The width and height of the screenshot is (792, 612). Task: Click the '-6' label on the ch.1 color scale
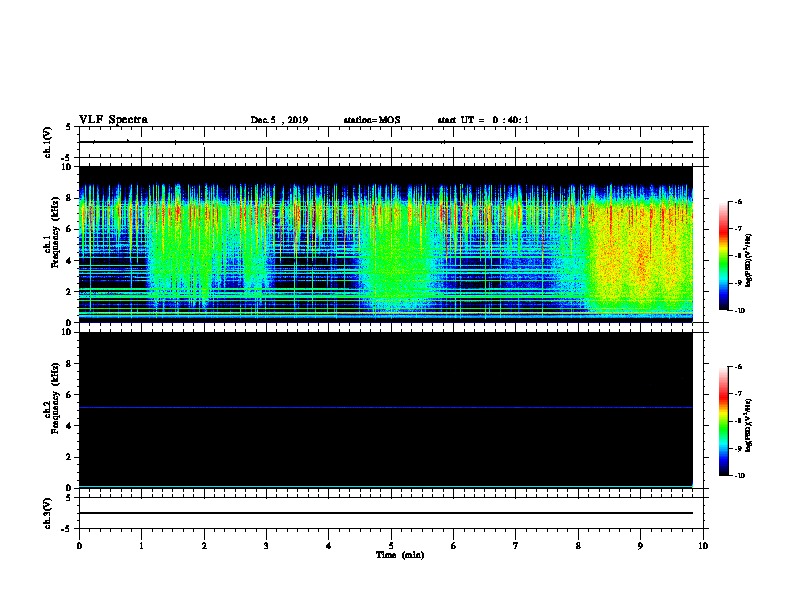738,201
